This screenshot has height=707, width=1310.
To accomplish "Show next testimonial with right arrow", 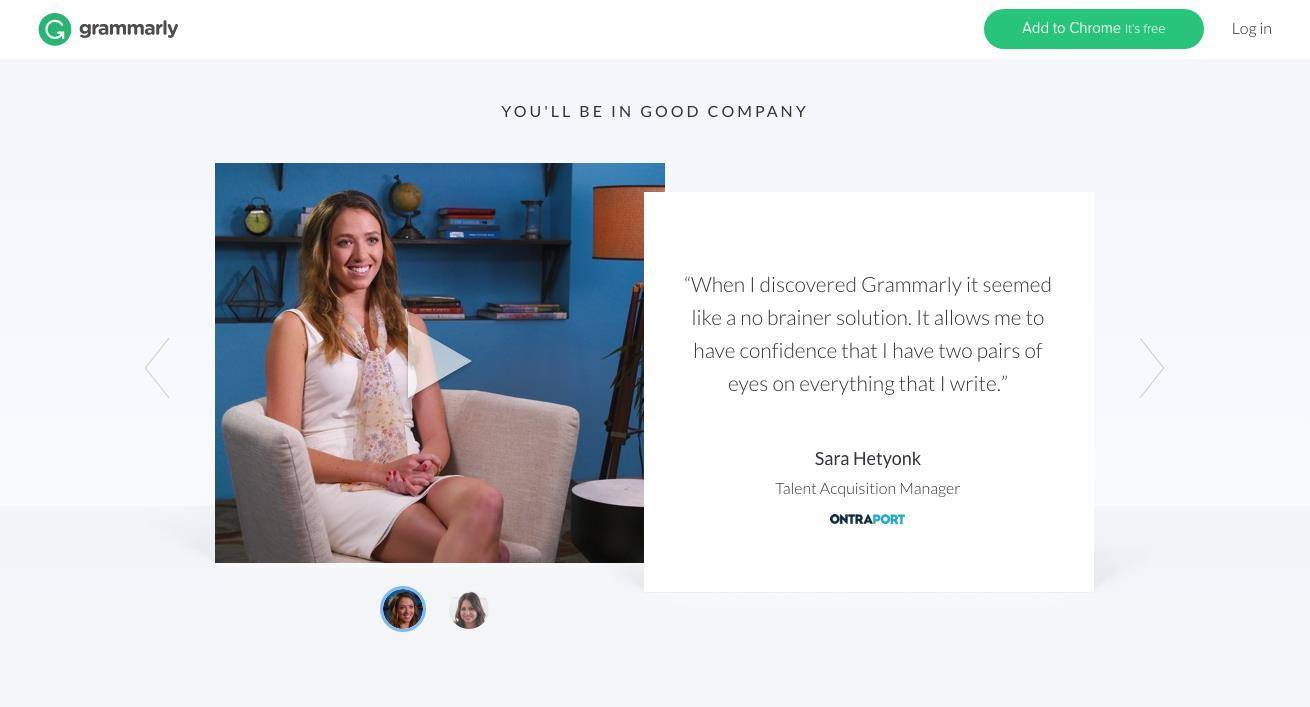I will point(1152,367).
